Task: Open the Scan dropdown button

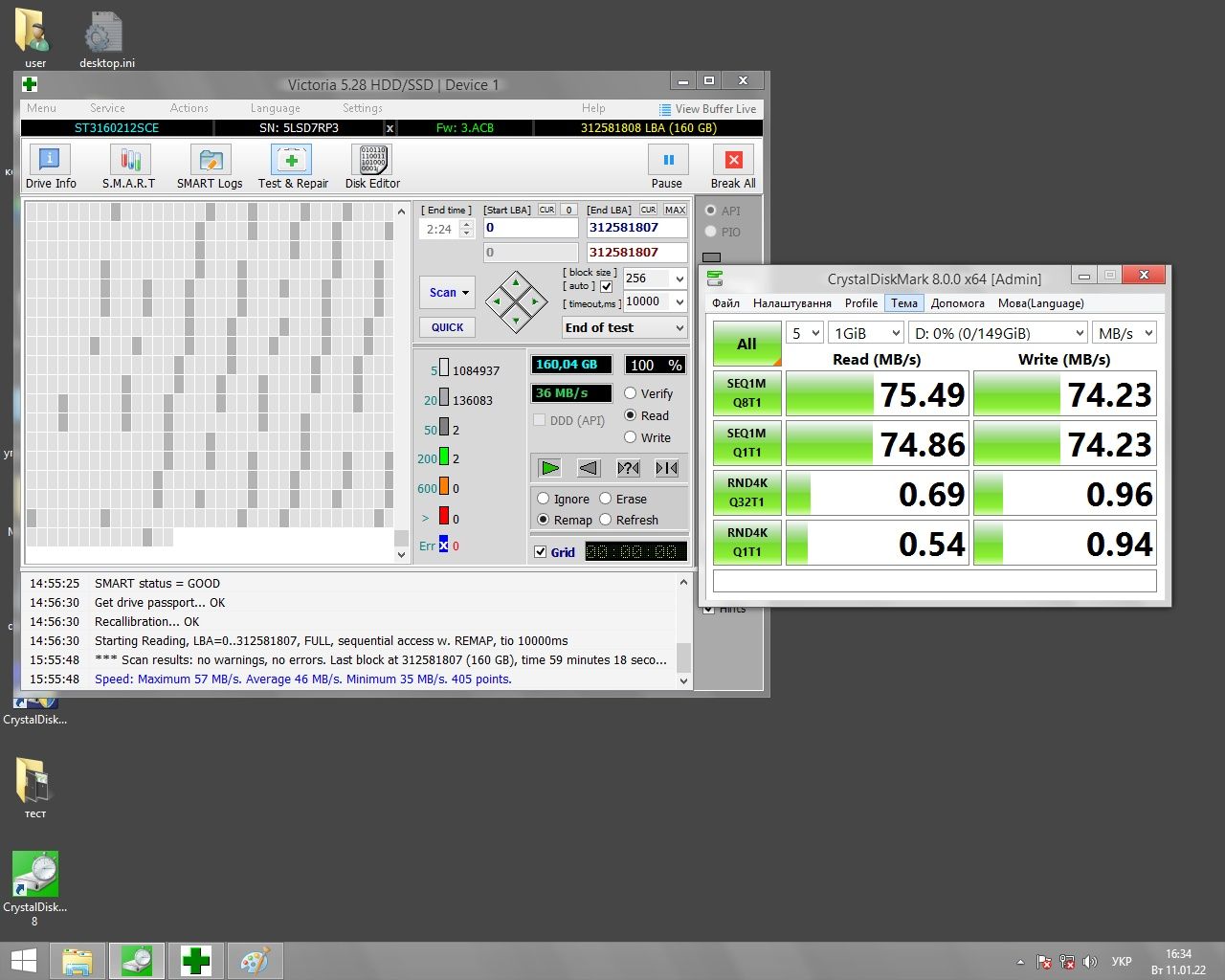Action: click(447, 293)
